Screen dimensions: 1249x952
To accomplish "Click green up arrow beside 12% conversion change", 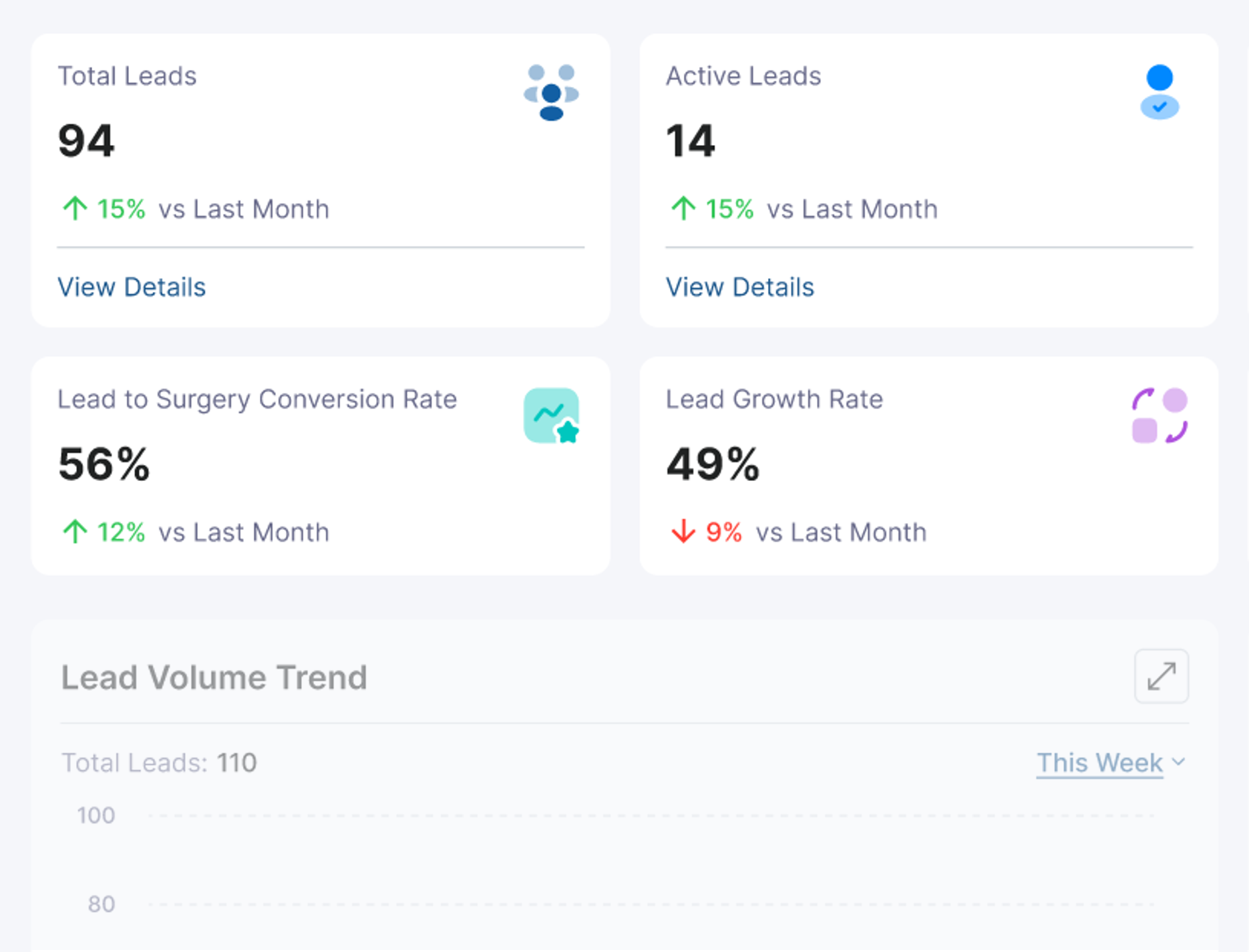I will click(x=75, y=532).
